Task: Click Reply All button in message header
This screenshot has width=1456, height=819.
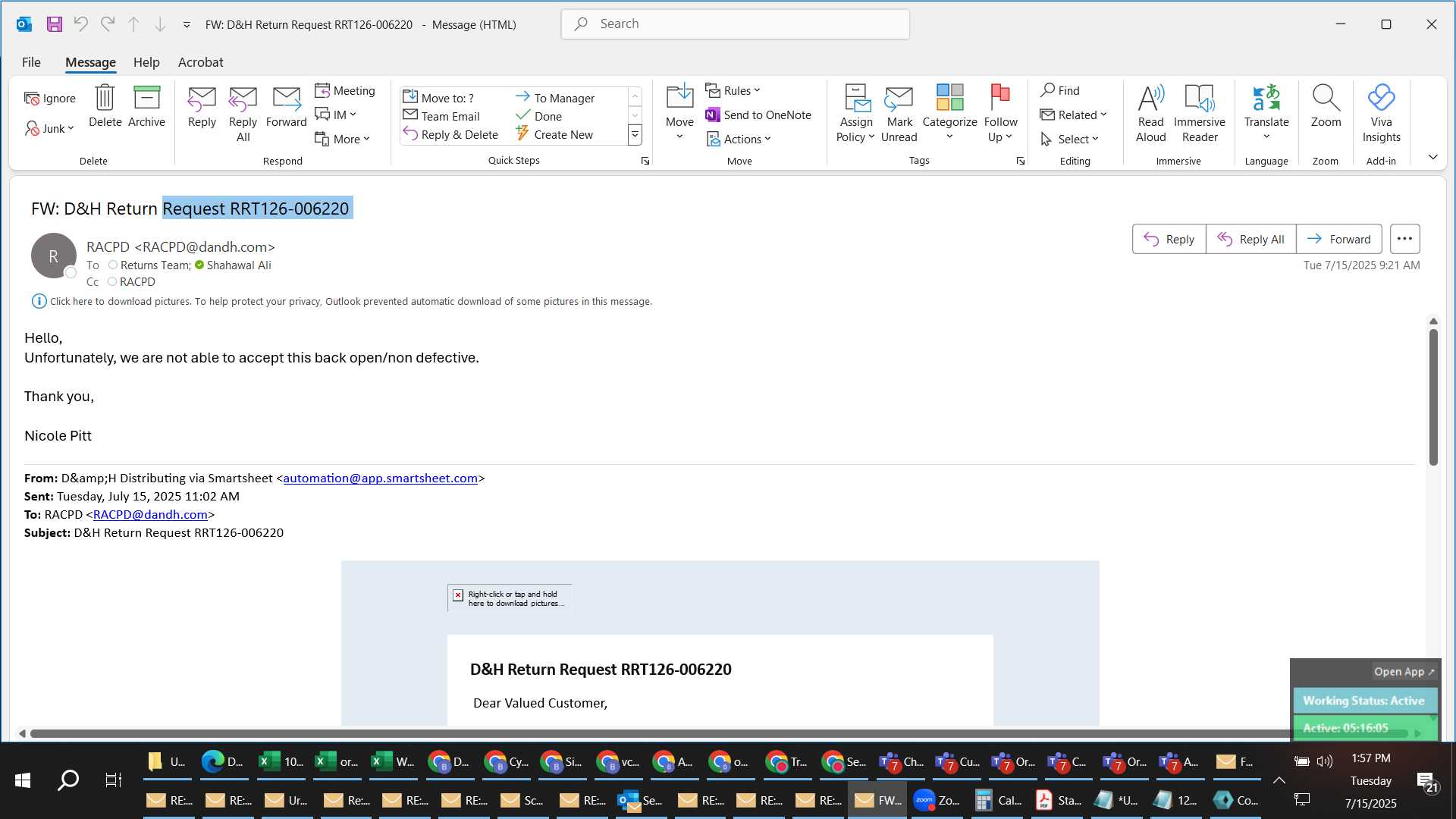Action: [1250, 239]
